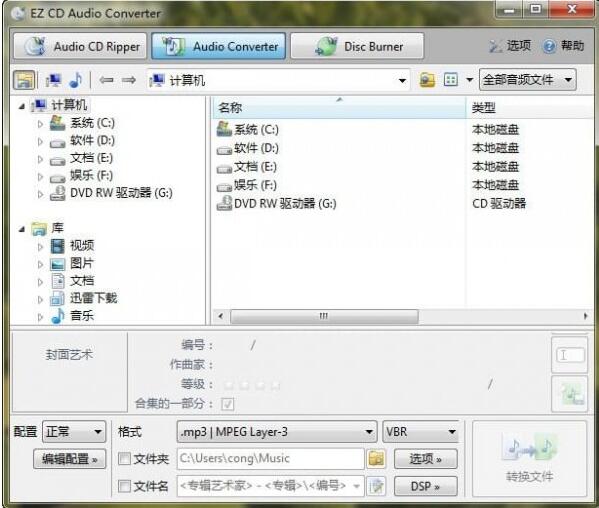Go back with the left arrow icon
599x508 pixels.
coord(106,80)
